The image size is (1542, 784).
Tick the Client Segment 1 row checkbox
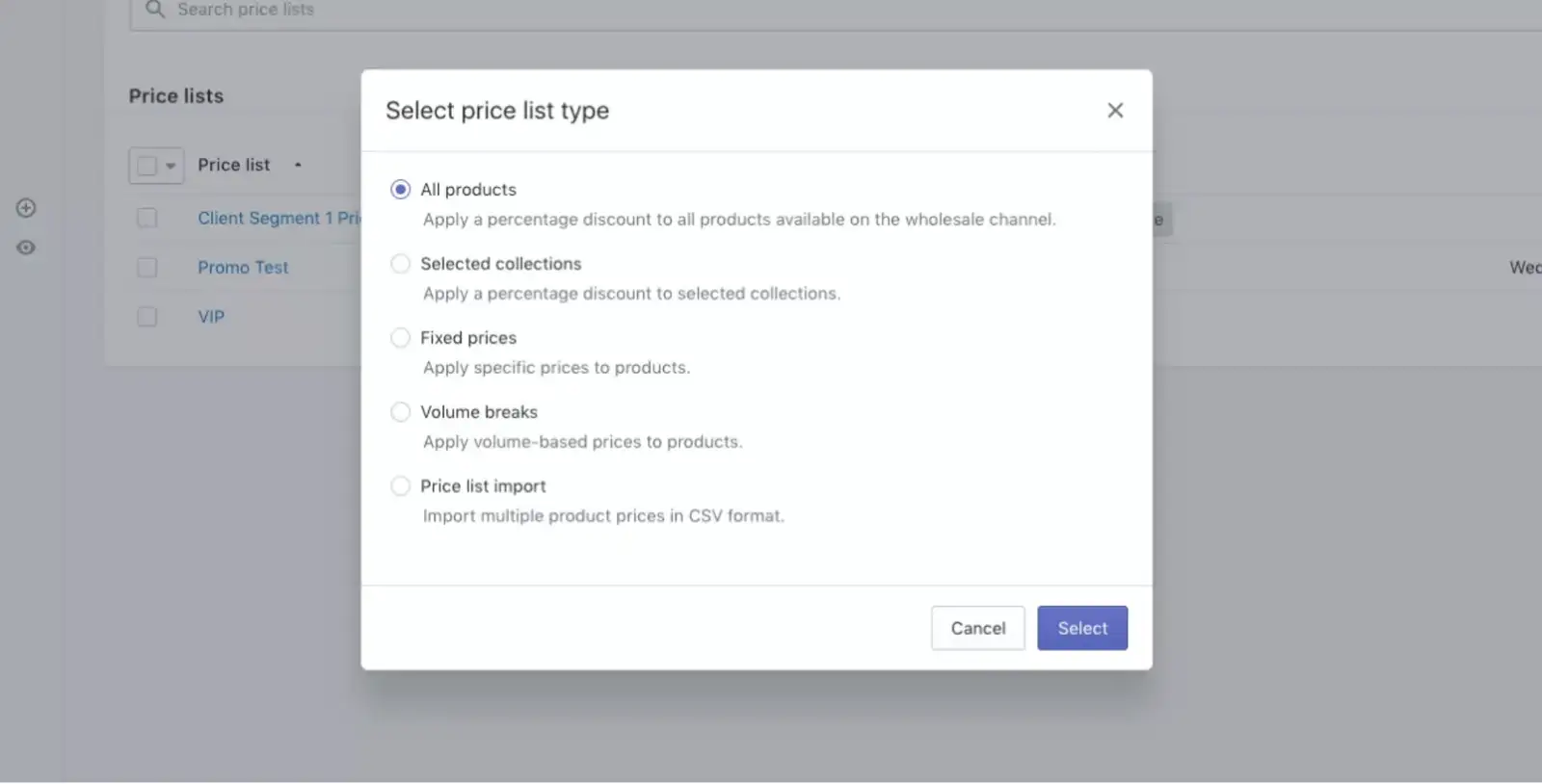[146, 218]
